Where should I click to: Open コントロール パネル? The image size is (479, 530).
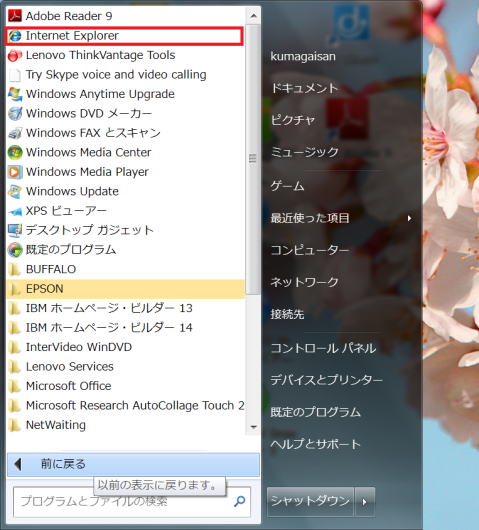click(x=323, y=348)
